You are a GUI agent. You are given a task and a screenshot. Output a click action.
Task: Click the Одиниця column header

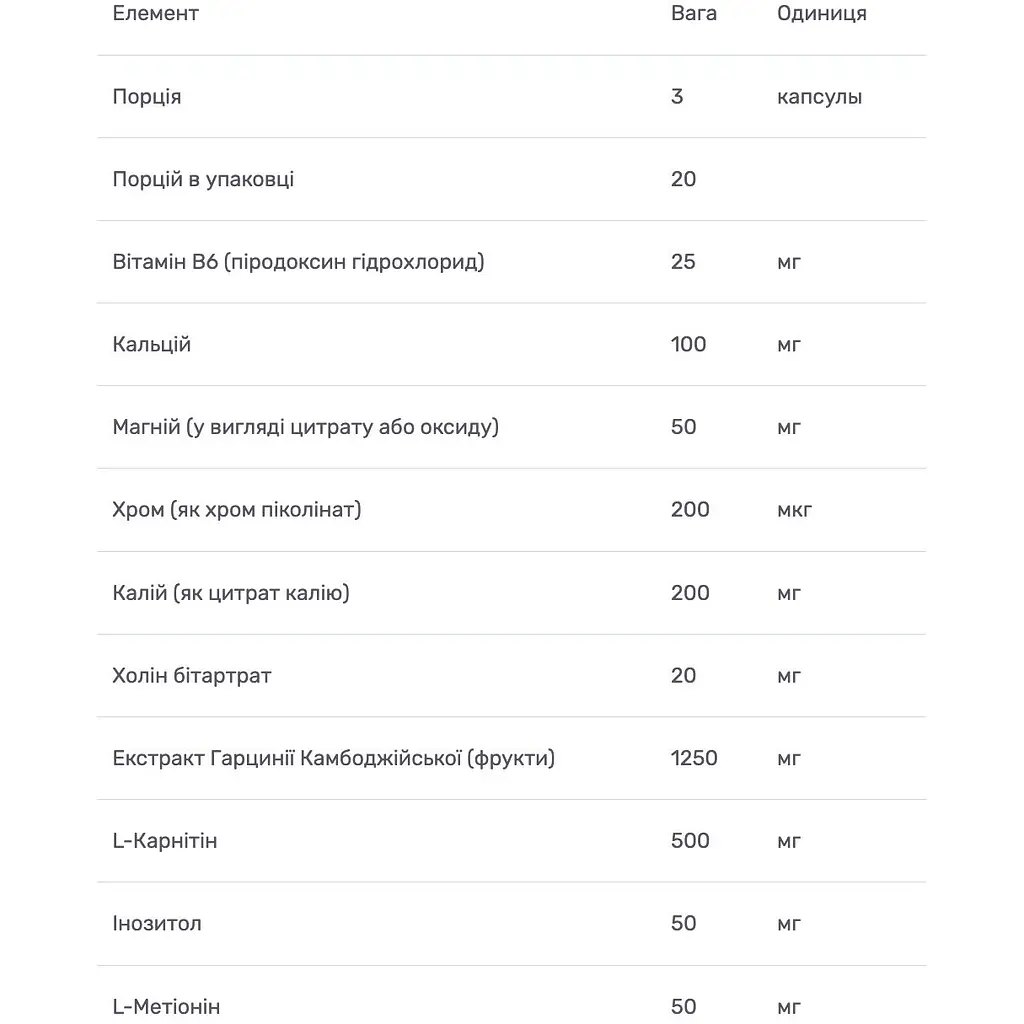click(x=821, y=14)
